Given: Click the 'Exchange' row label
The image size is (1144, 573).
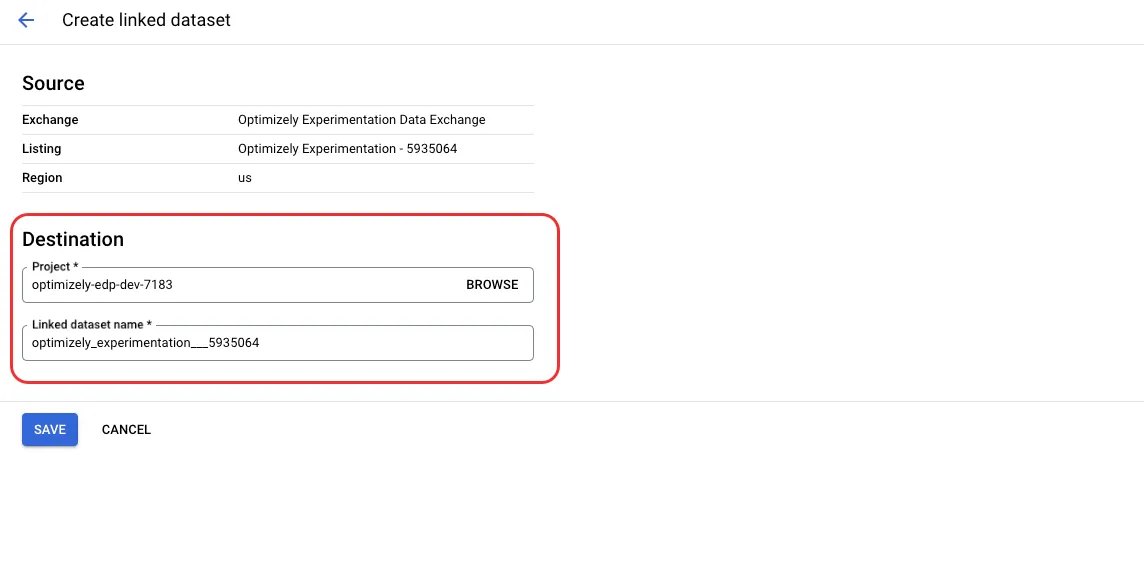Looking at the screenshot, I should pyautogui.click(x=50, y=120).
